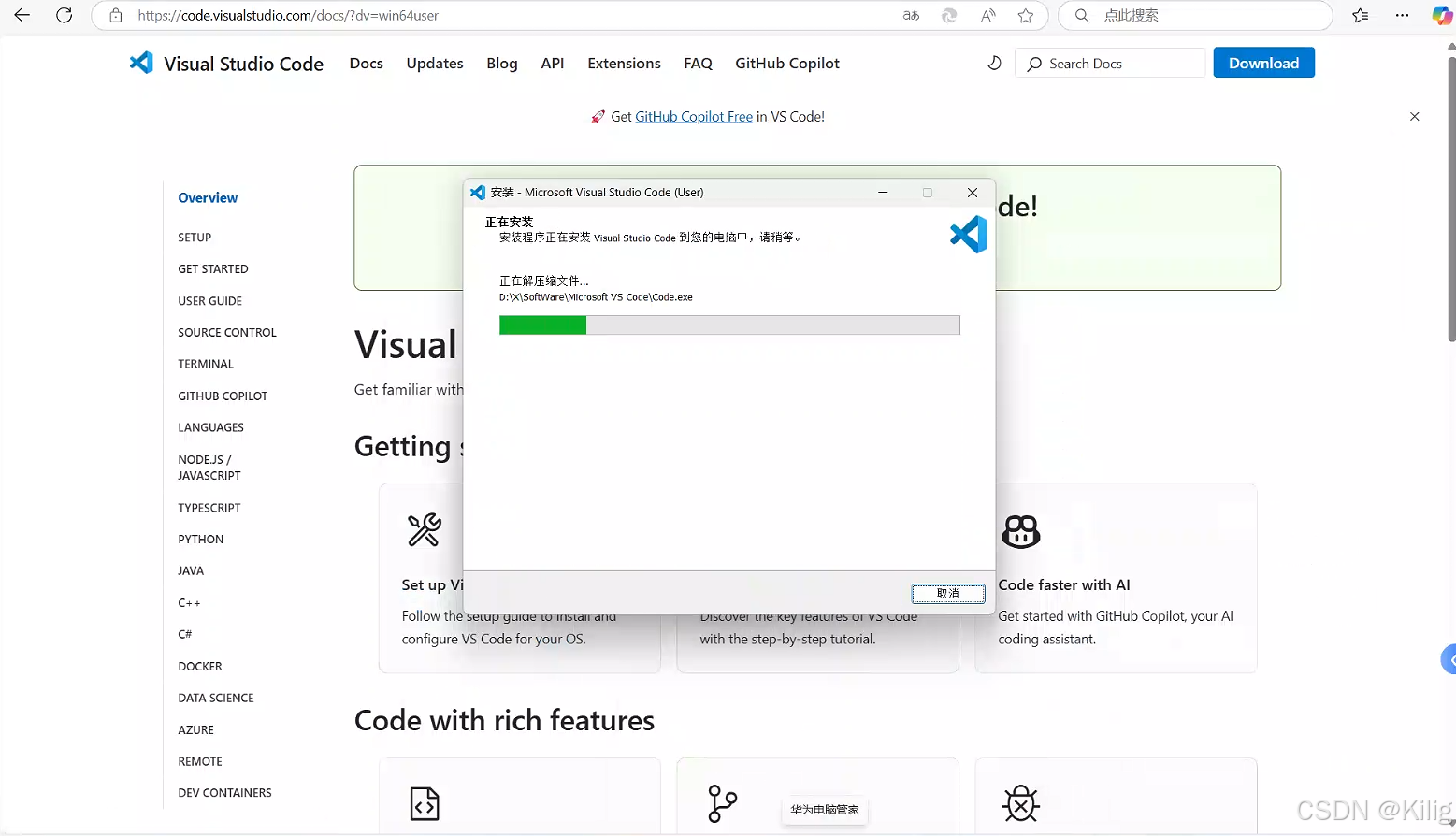The height and width of the screenshot is (836, 1456).
Task: Follow the GitHub Copilot Free link
Action: (x=694, y=116)
